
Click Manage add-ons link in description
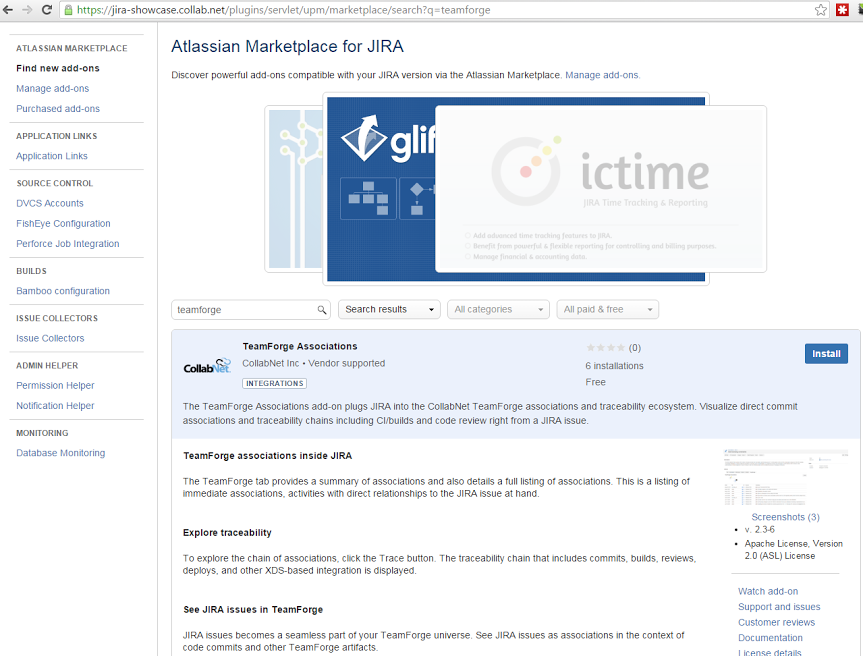click(602, 75)
